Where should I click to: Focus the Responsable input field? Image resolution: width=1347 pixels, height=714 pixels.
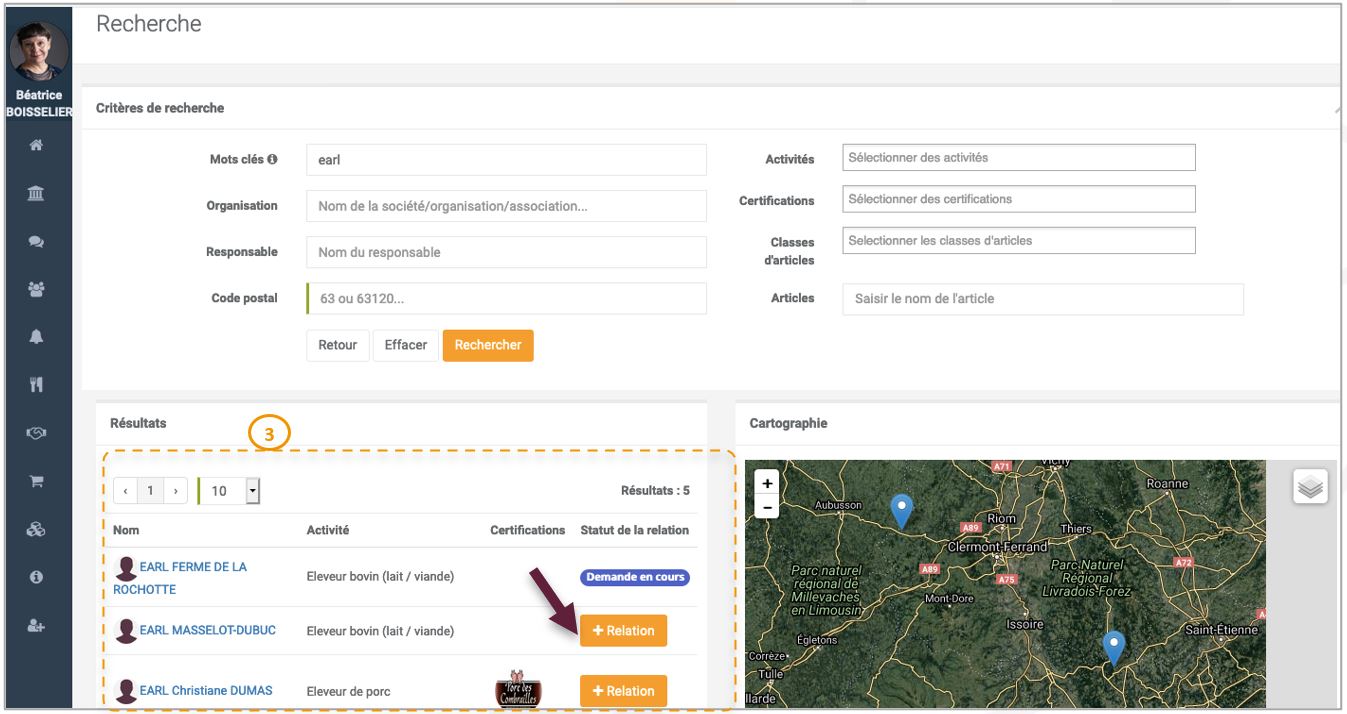click(506, 252)
